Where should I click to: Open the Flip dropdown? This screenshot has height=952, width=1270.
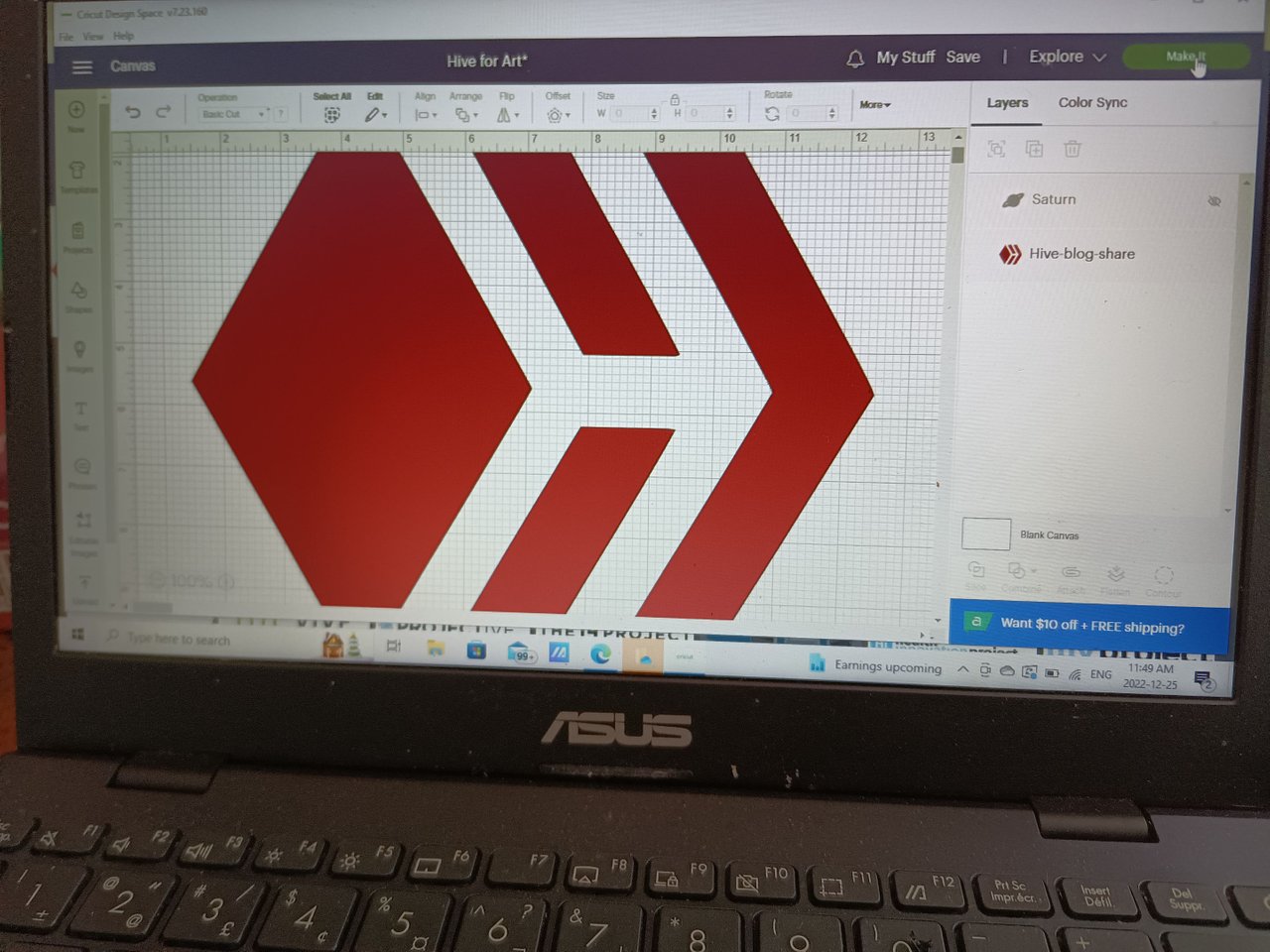[x=507, y=115]
